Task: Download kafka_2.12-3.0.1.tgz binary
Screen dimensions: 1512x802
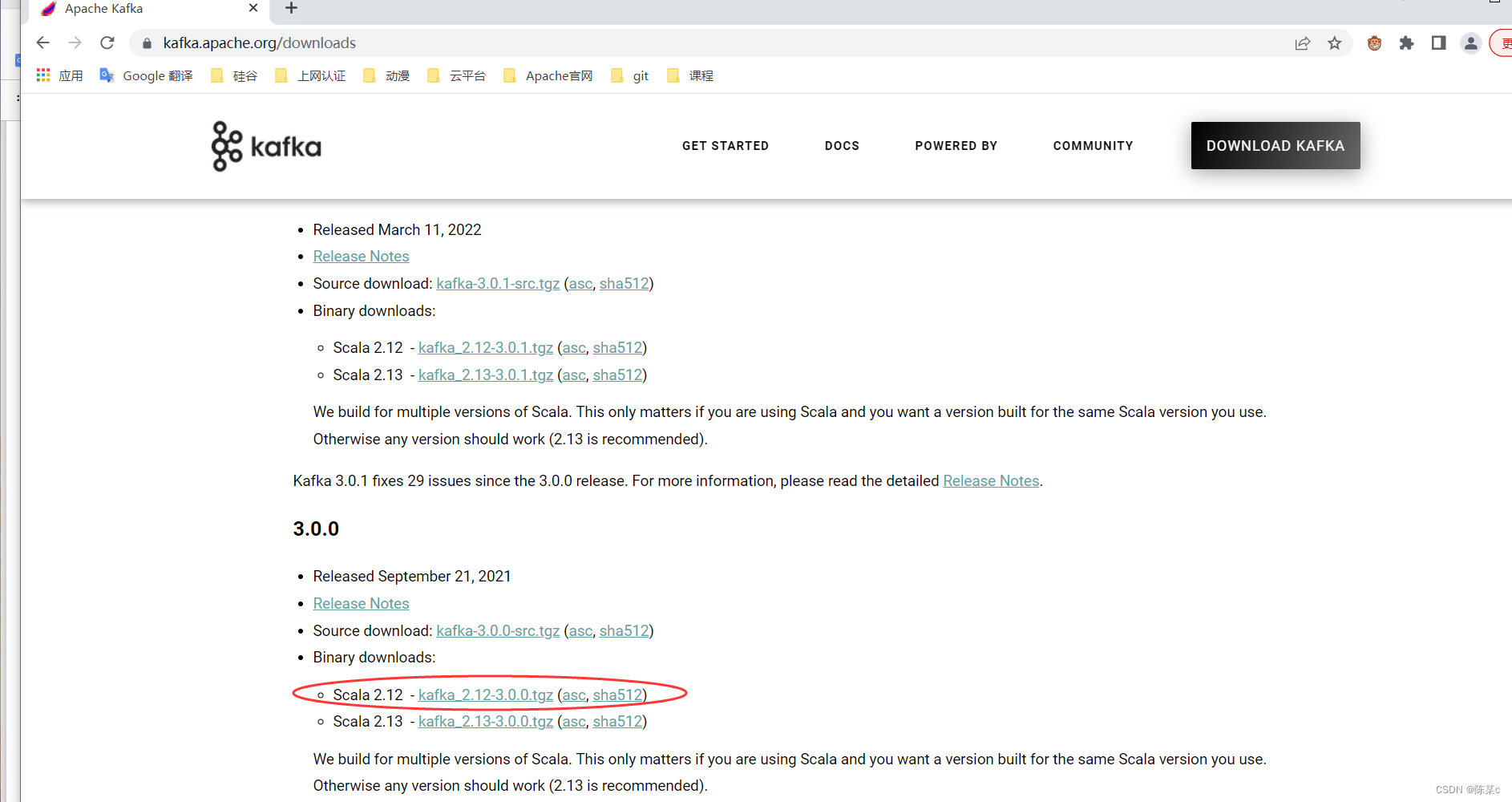Action: point(486,348)
